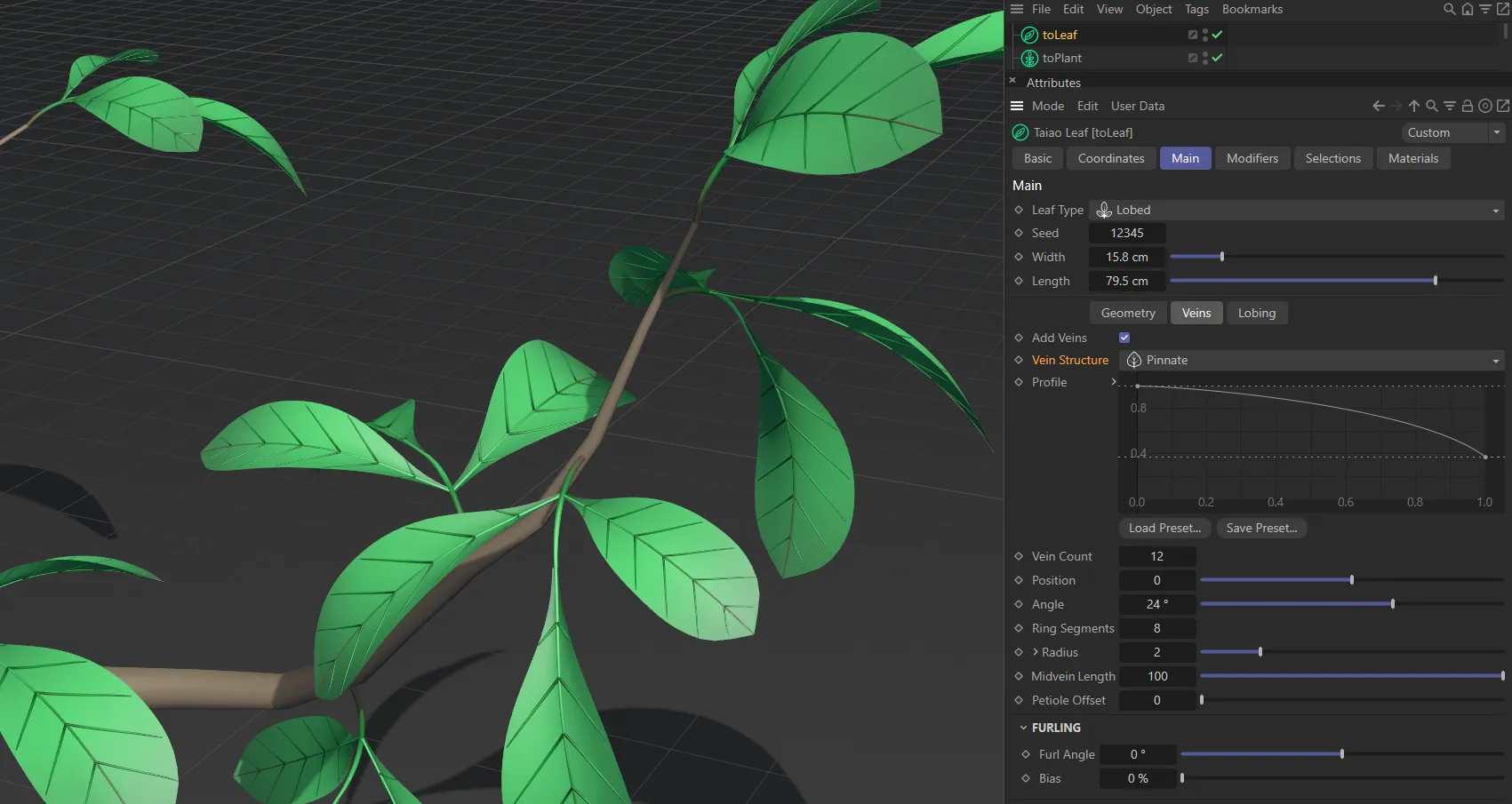This screenshot has width=1512, height=804.
Task: Collapse the FURLING section
Action: tap(1023, 727)
